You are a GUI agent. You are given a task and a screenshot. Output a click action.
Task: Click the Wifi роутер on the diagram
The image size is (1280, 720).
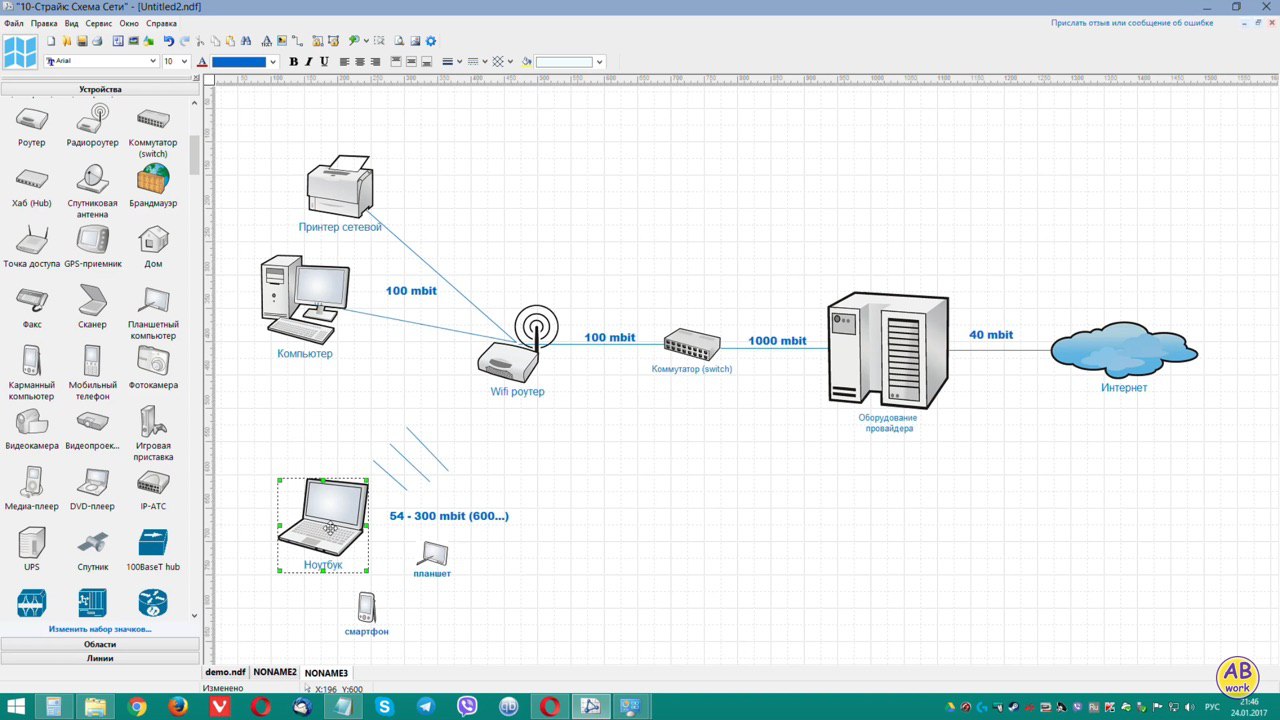pos(519,343)
